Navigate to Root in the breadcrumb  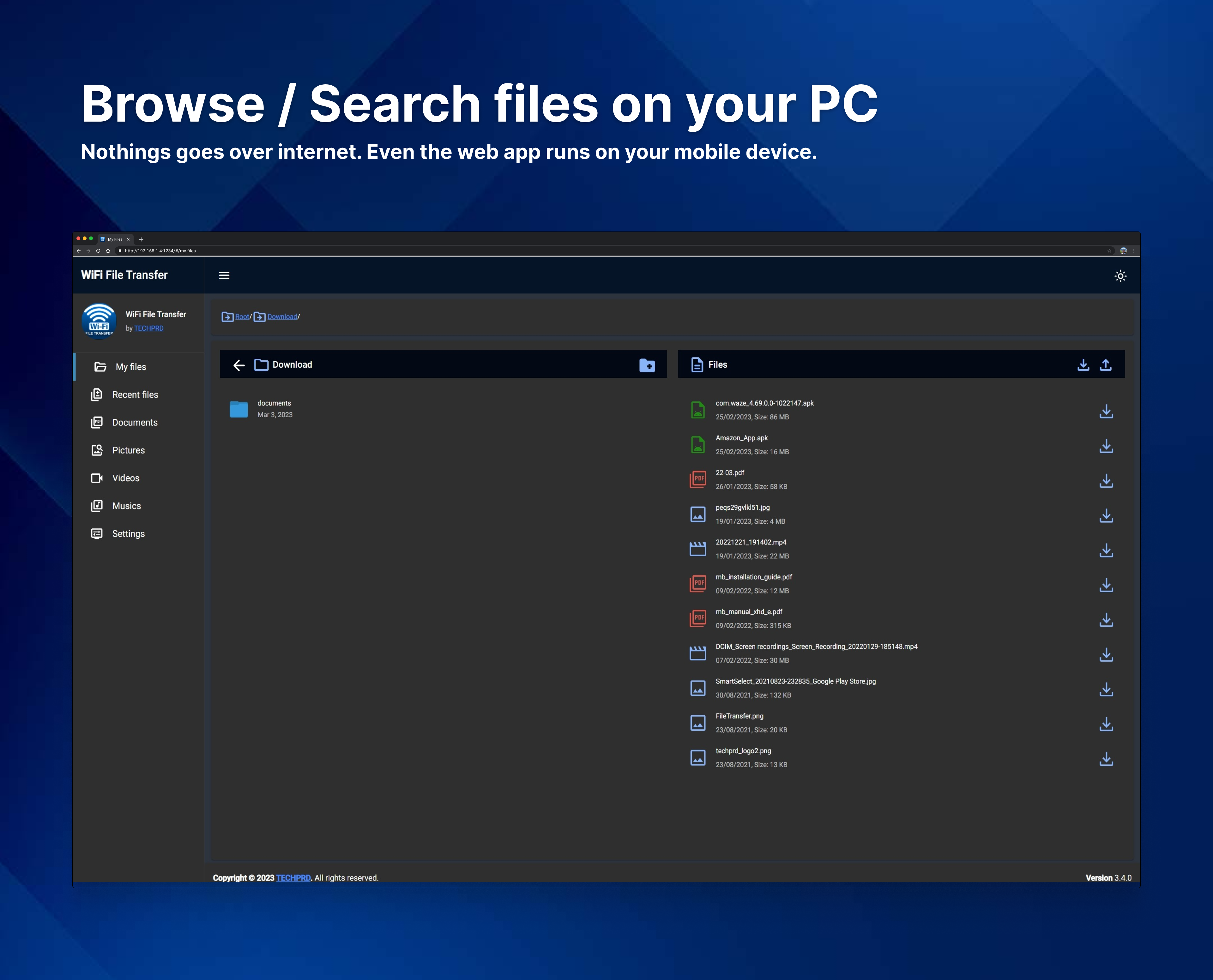pyautogui.click(x=242, y=317)
